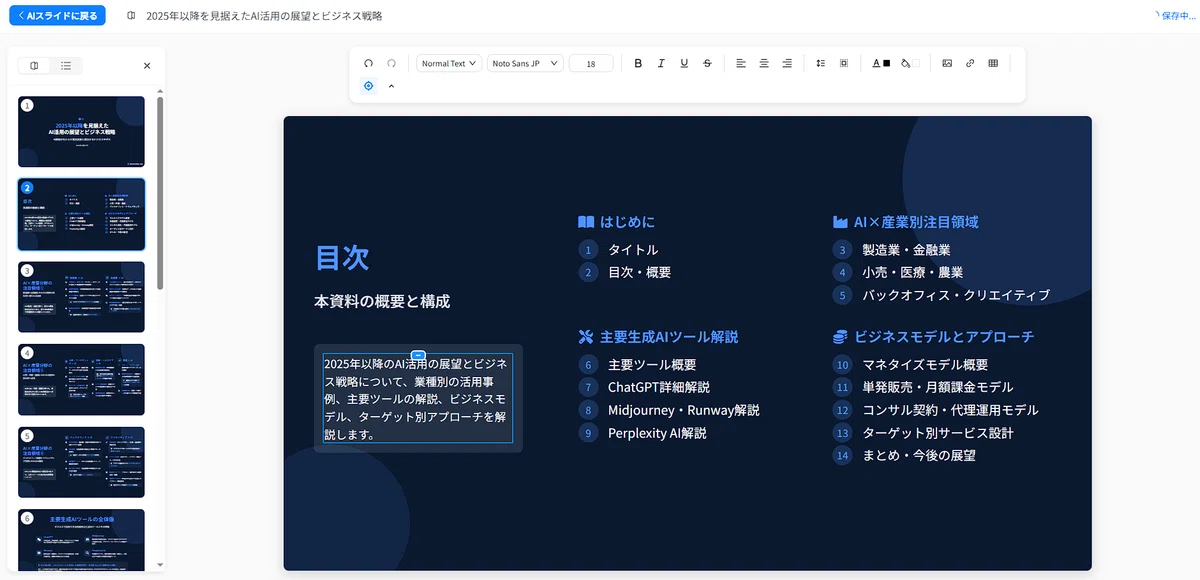Screen dimensions: 1200x580
Task: Click the タイトル list item
Action: [x=633, y=250]
